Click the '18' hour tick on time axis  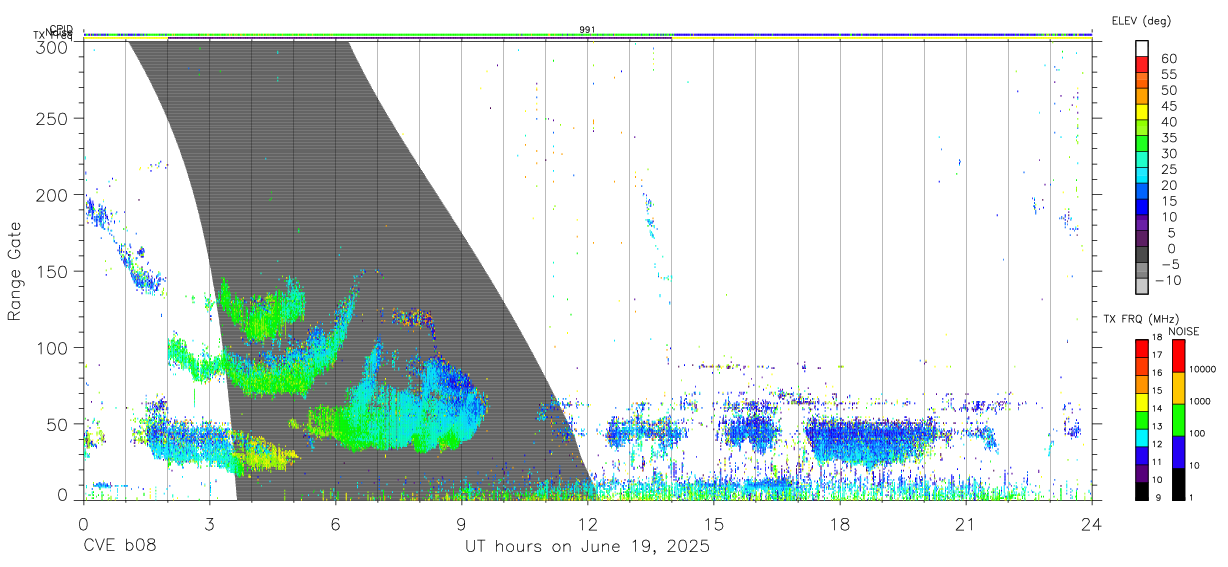(x=839, y=524)
